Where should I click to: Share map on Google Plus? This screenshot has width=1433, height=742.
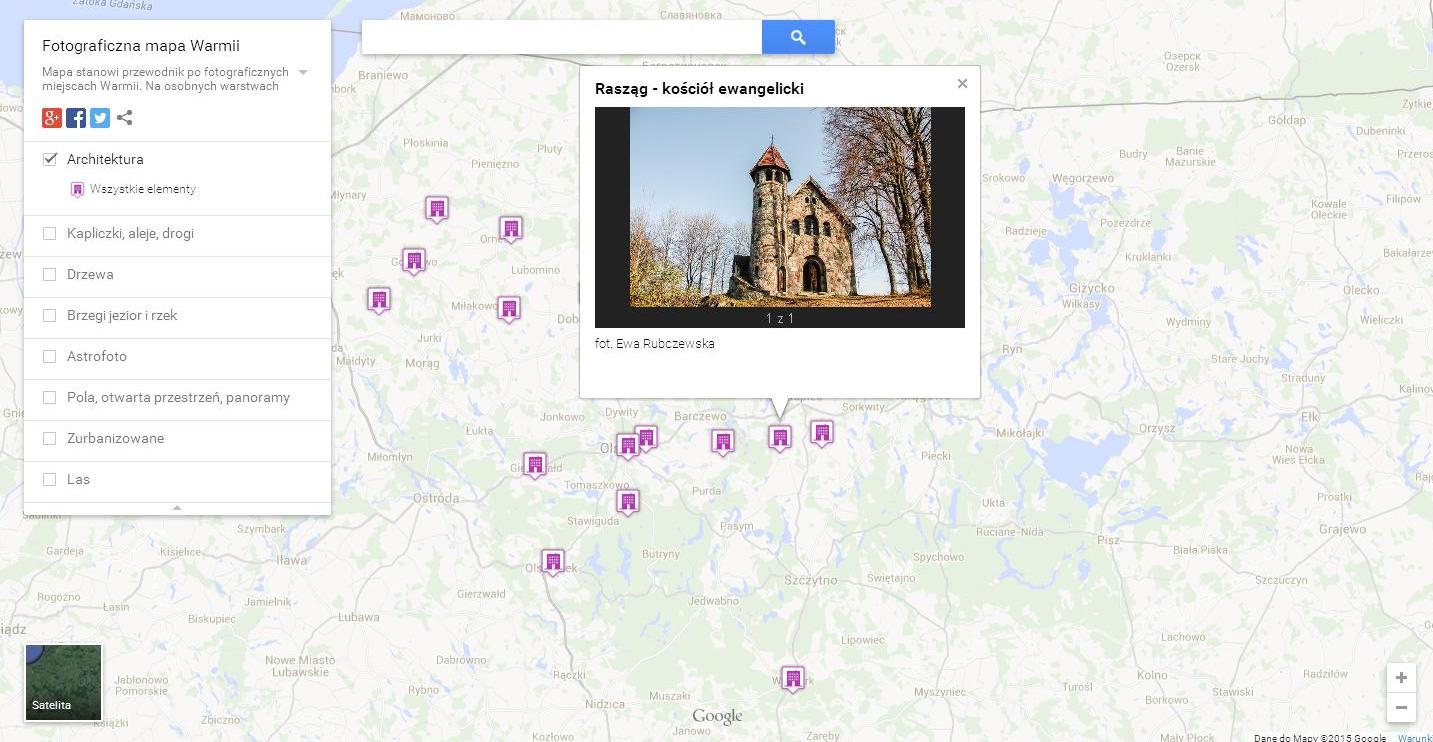click(52, 118)
